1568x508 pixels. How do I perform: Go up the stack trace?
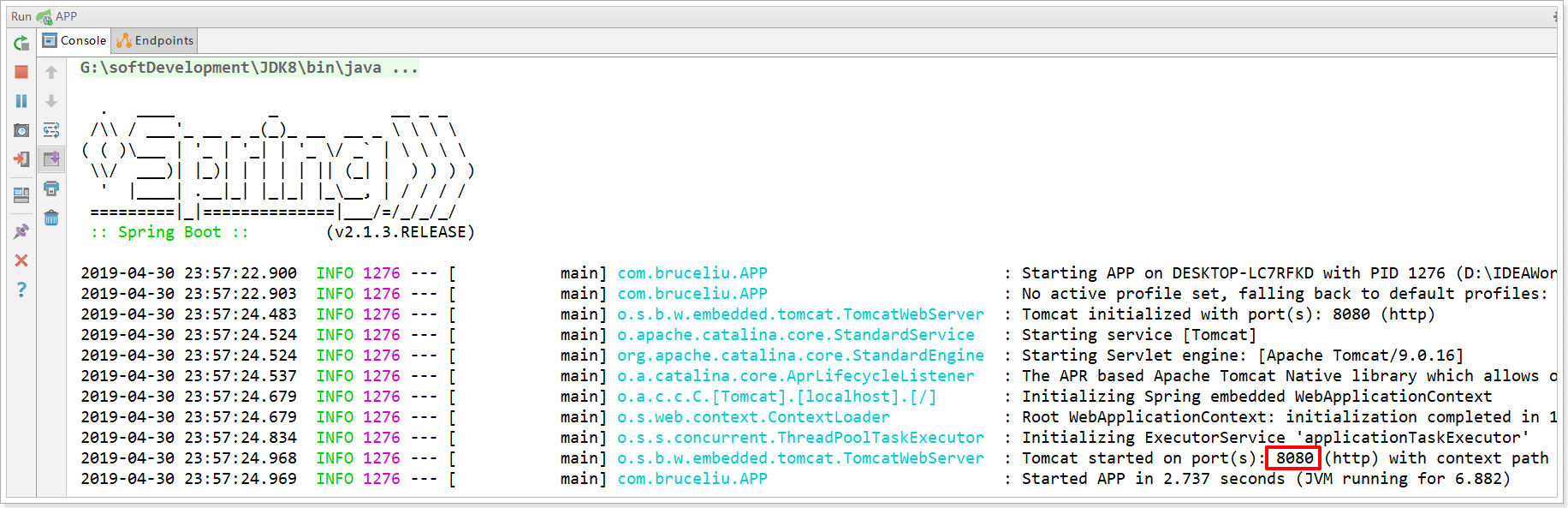51,73
